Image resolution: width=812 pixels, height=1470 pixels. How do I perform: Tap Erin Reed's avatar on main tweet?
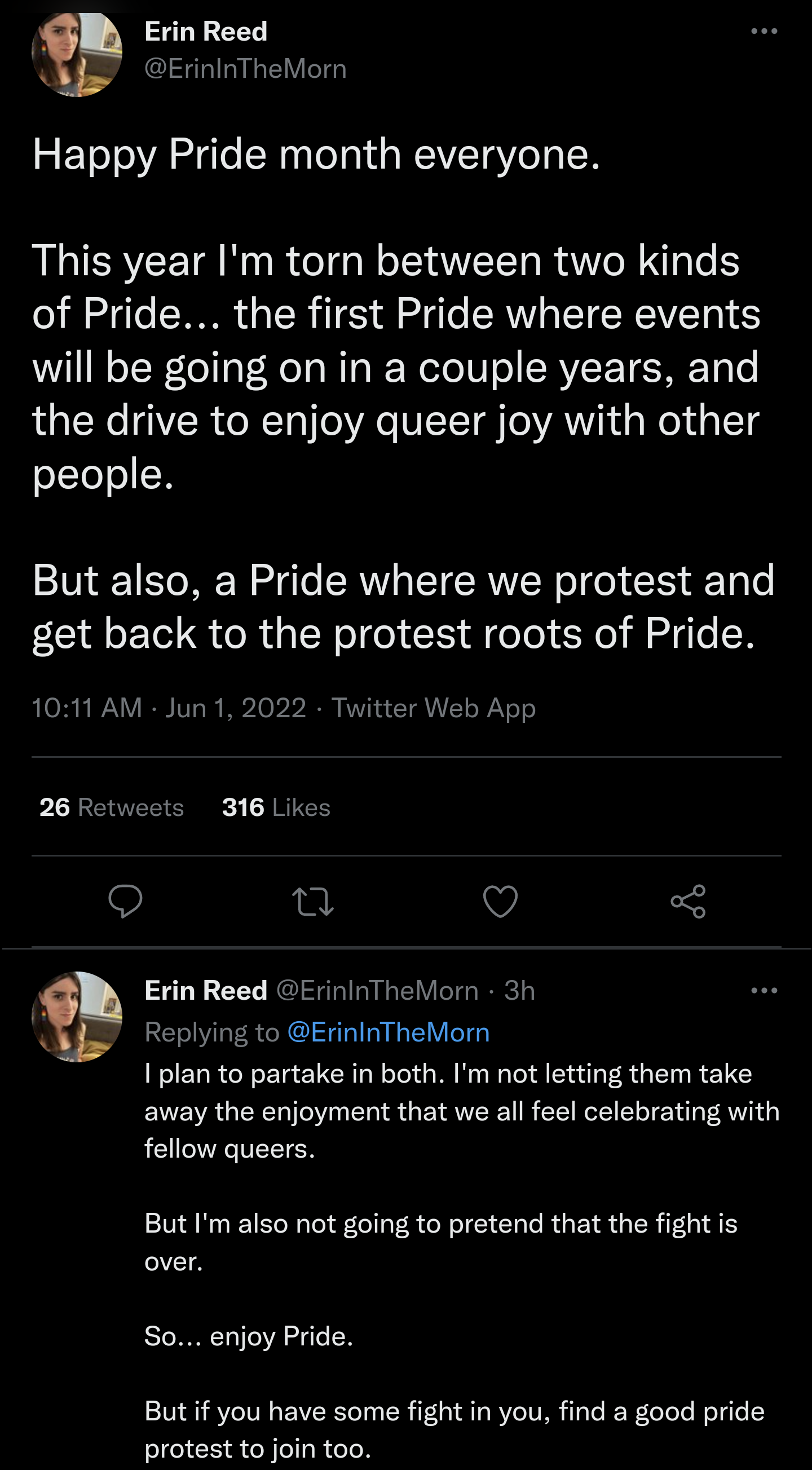coord(77,52)
